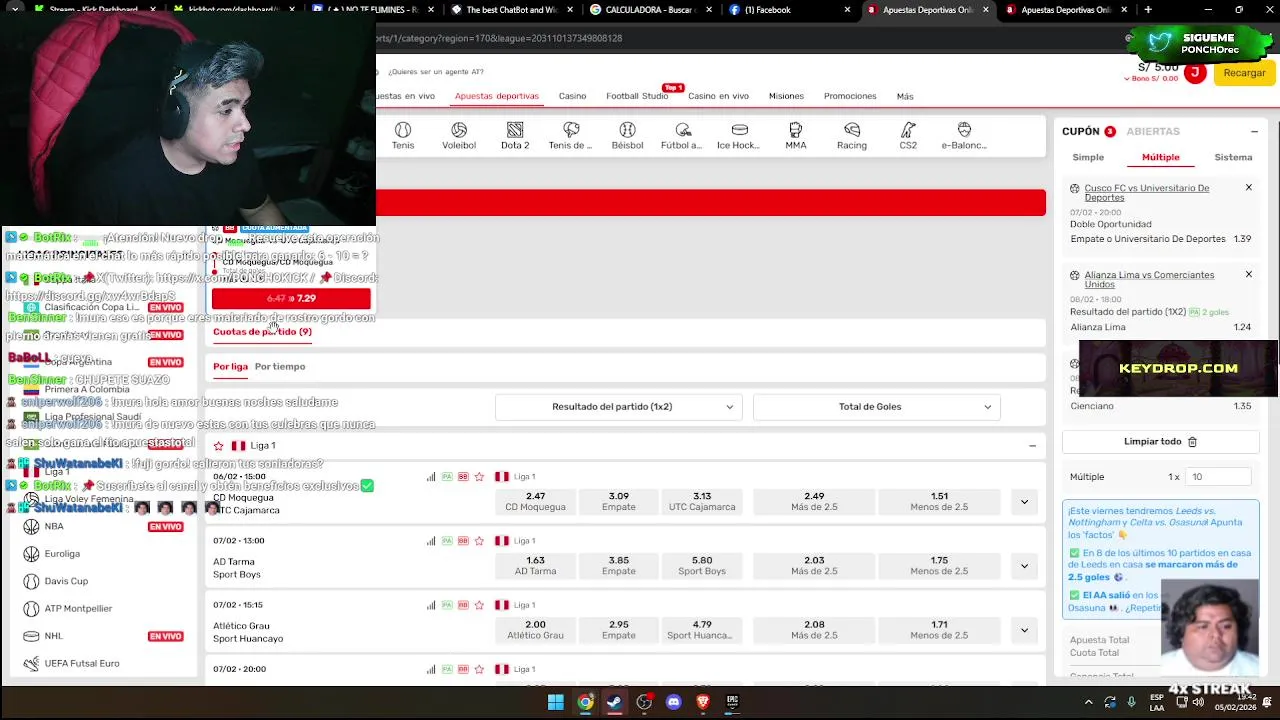Open Euroliga basketball icon in sidebar
This screenshot has width=1280, height=720.
click(x=31, y=553)
